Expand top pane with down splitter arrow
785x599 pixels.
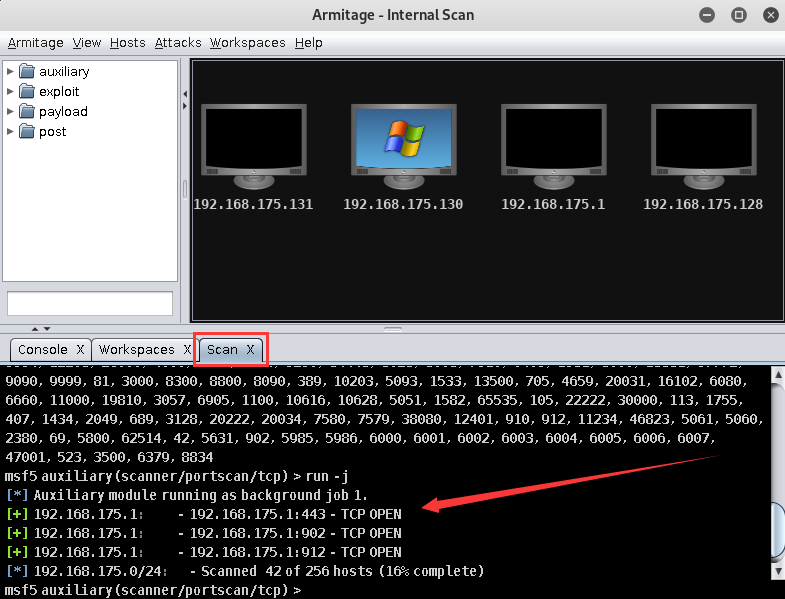(47, 329)
